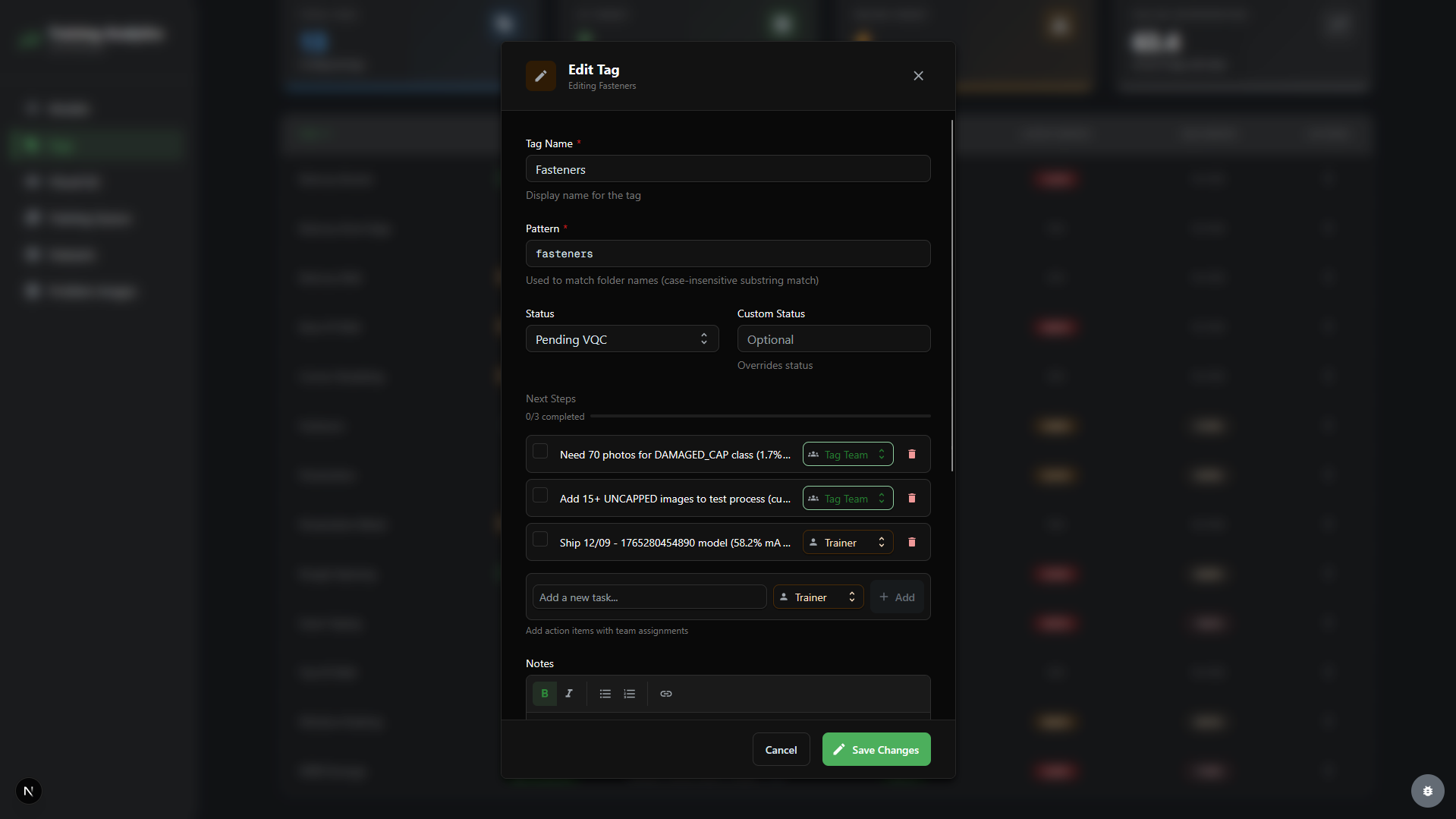
Task: Check the Ship 12/09 model task checkbox
Action: pos(540,539)
